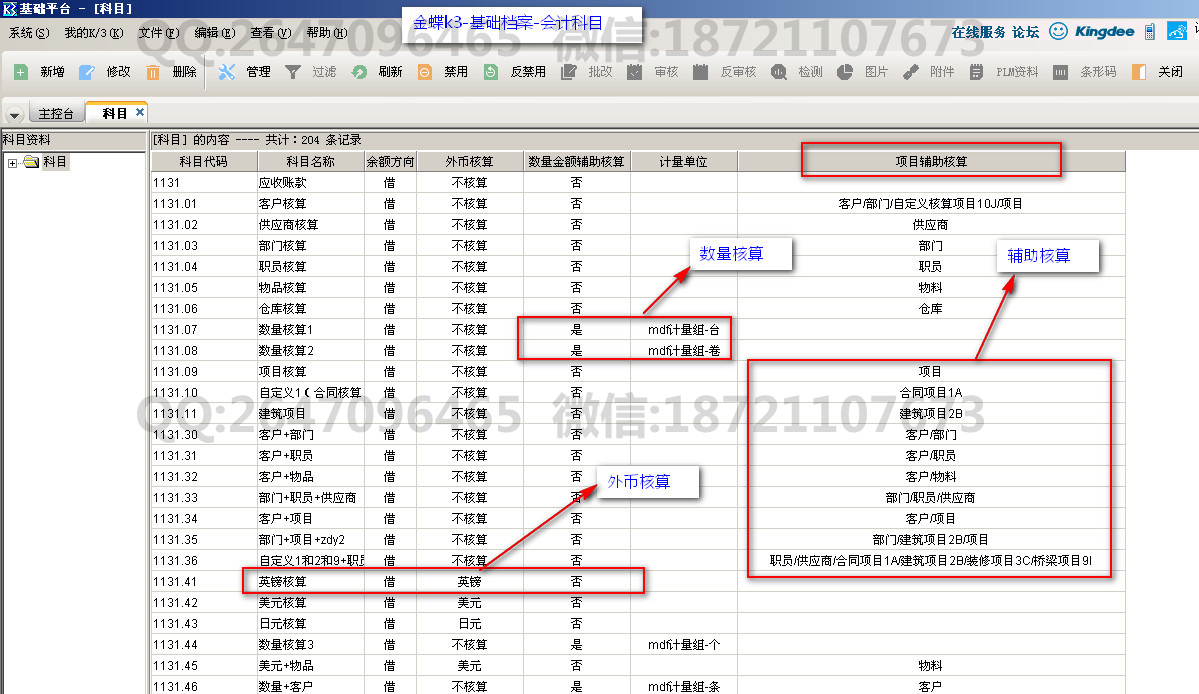The image size is (1199, 694).
Task: Select the 英镑核算 account row
Action: pos(283,581)
